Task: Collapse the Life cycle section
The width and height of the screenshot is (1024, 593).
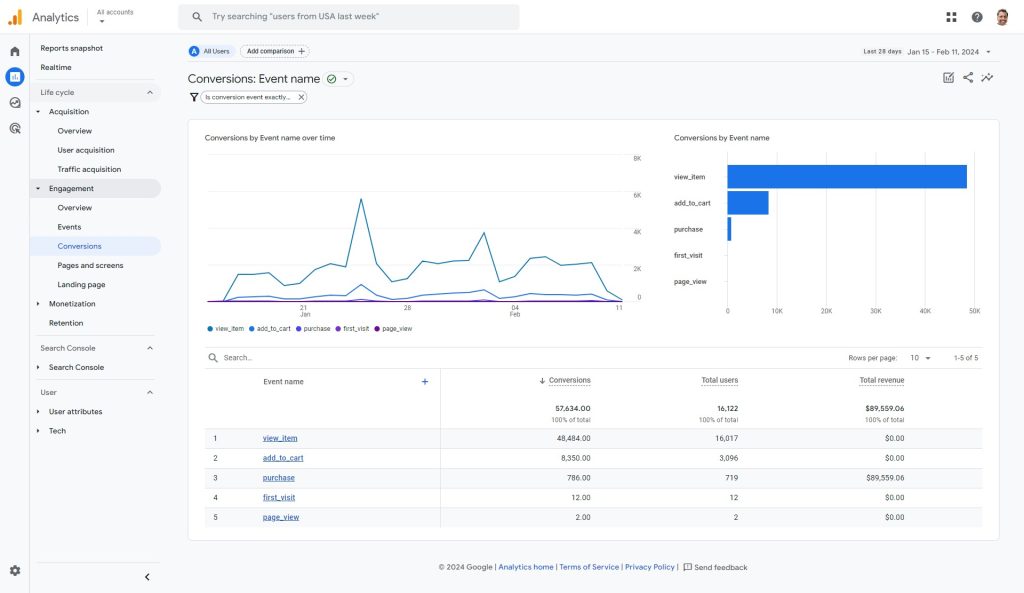Action: [150, 93]
